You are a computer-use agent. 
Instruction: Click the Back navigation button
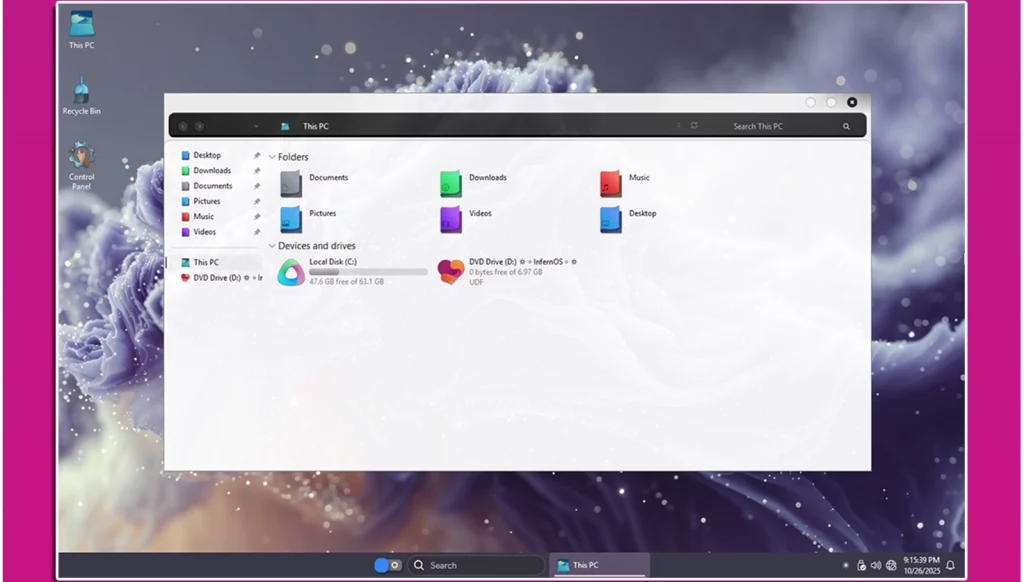pos(183,126)
